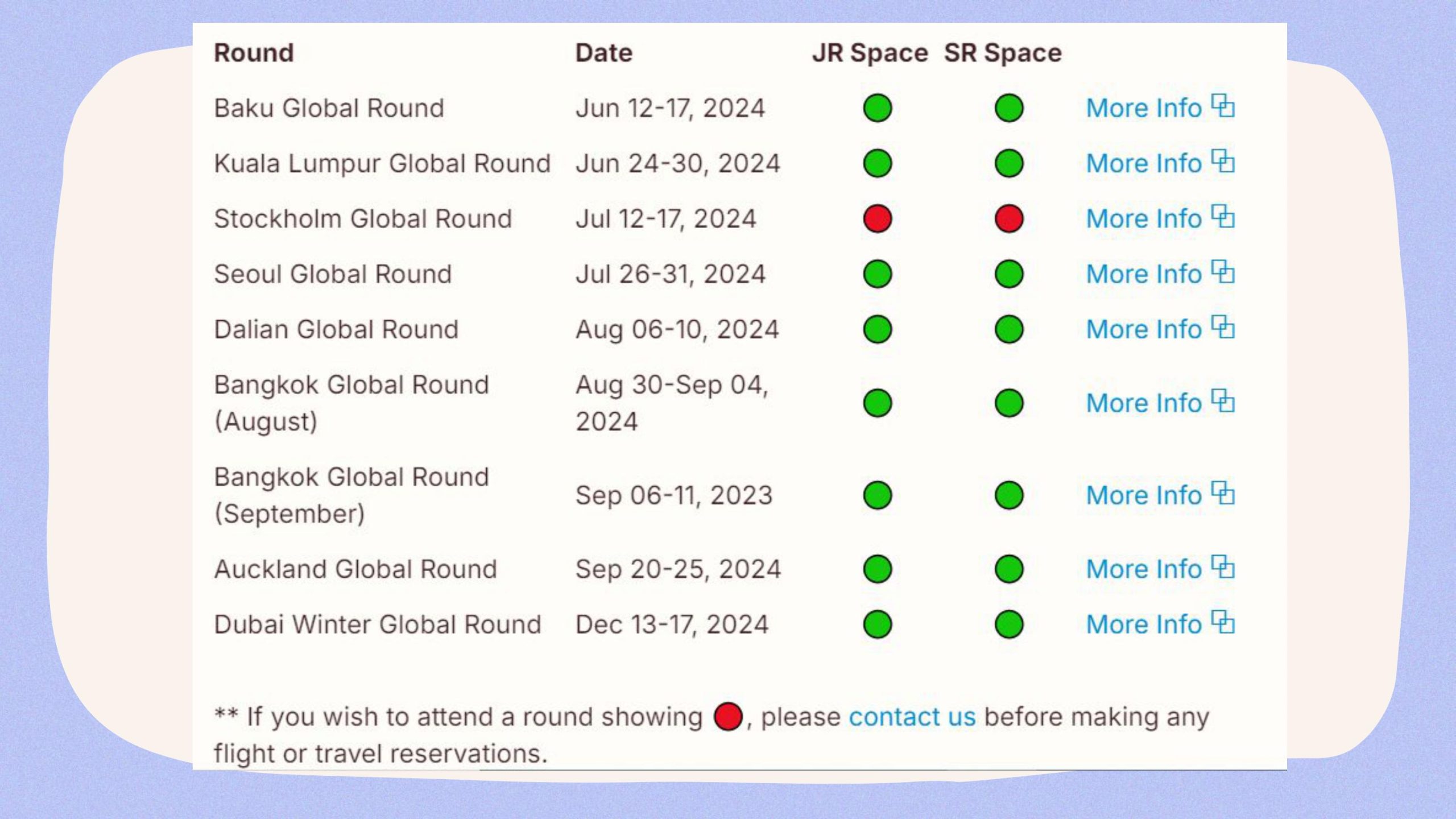Open the contact us link
This screenshot has height=819, width=1456.
[x=912, y=717]
